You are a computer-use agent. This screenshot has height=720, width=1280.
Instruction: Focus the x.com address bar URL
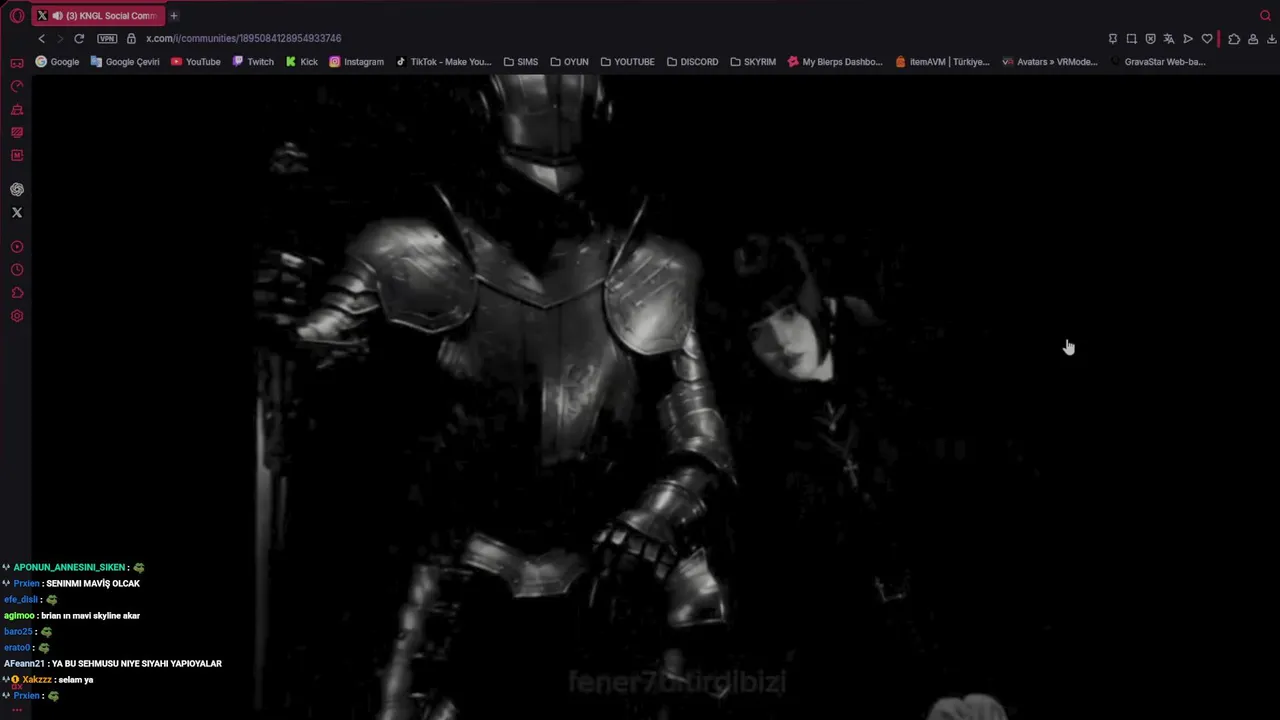pyautogui.click(x=244, y=39)
